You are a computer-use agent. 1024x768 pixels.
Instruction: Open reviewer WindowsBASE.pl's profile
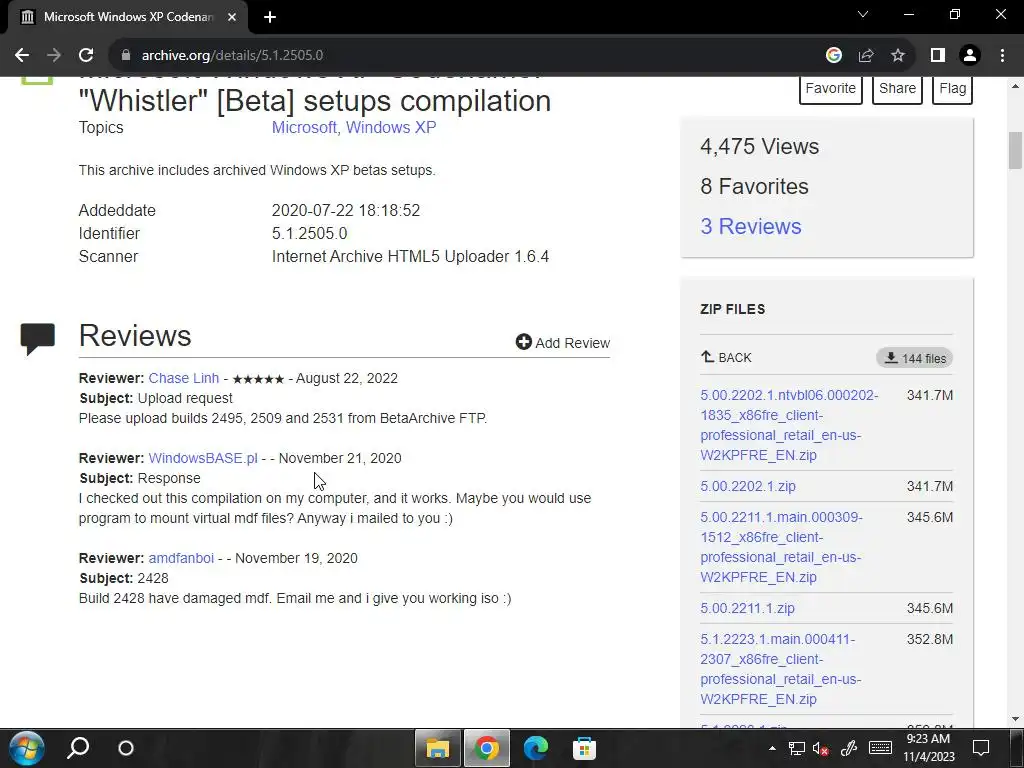(202, 458)
